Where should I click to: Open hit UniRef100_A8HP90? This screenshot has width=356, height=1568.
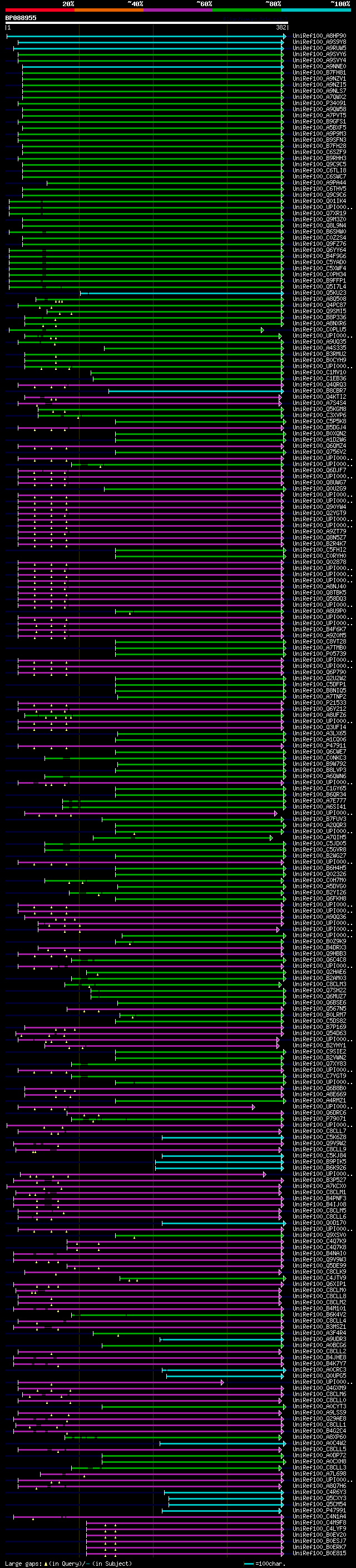319,36
